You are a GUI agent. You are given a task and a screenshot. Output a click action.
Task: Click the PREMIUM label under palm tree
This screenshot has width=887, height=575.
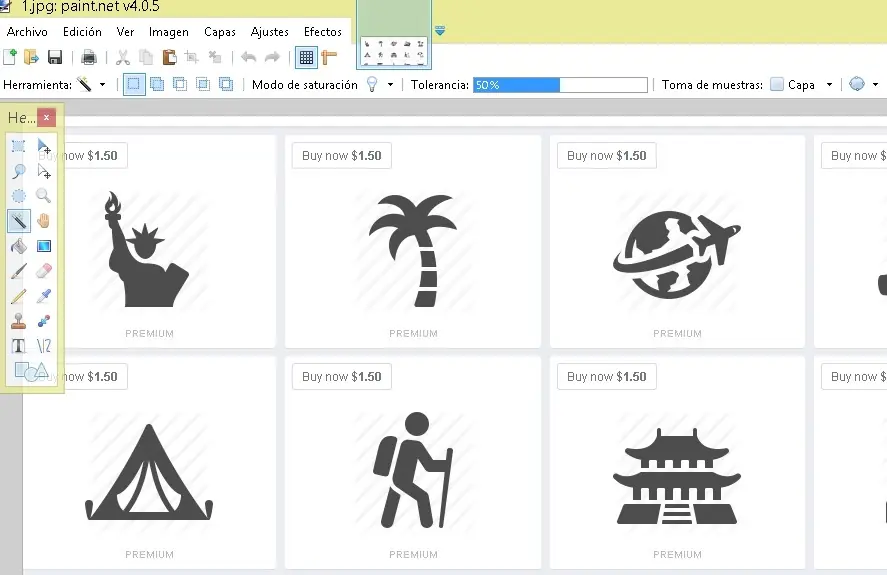414,333
